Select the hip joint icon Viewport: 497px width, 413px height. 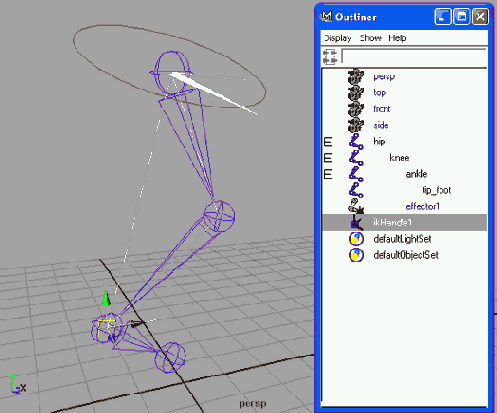[356, 142]
